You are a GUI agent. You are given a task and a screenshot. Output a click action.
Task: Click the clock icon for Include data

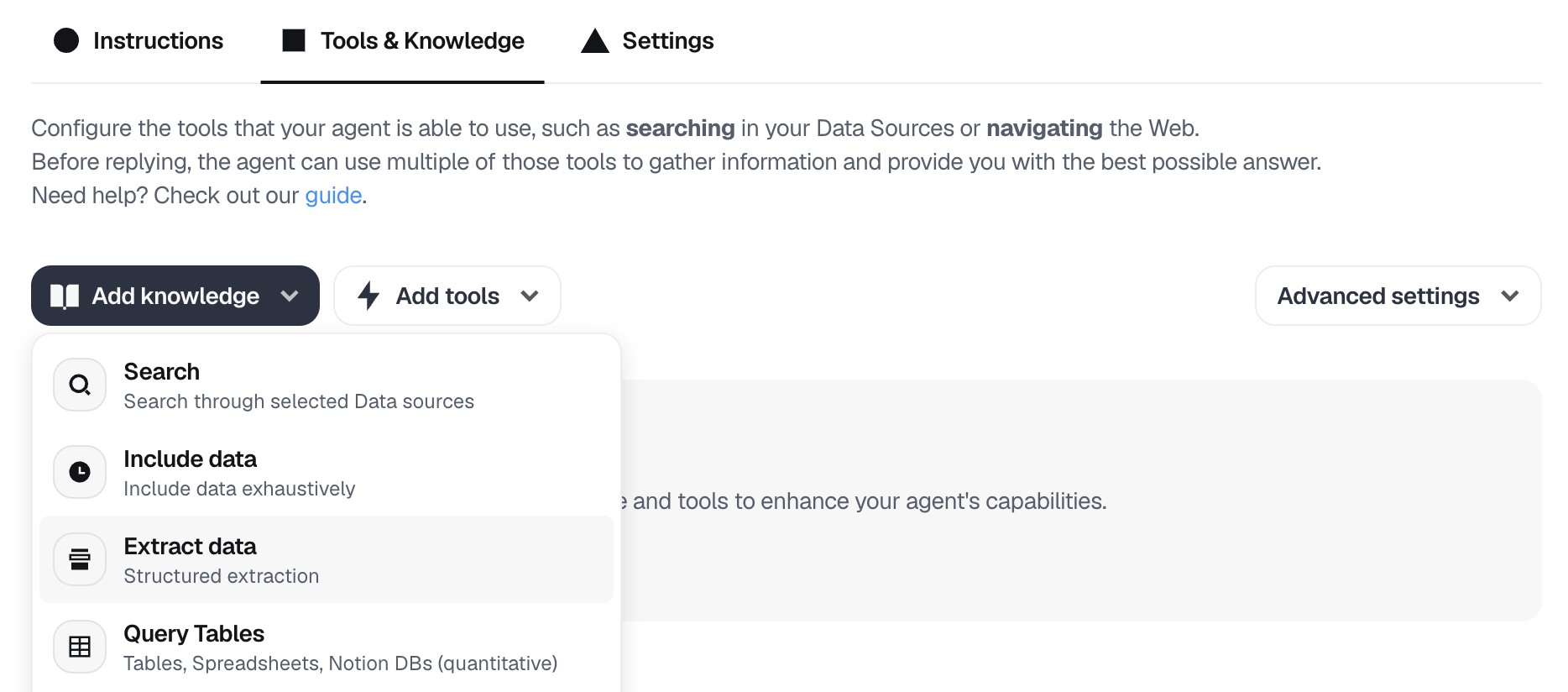(80, 472)
